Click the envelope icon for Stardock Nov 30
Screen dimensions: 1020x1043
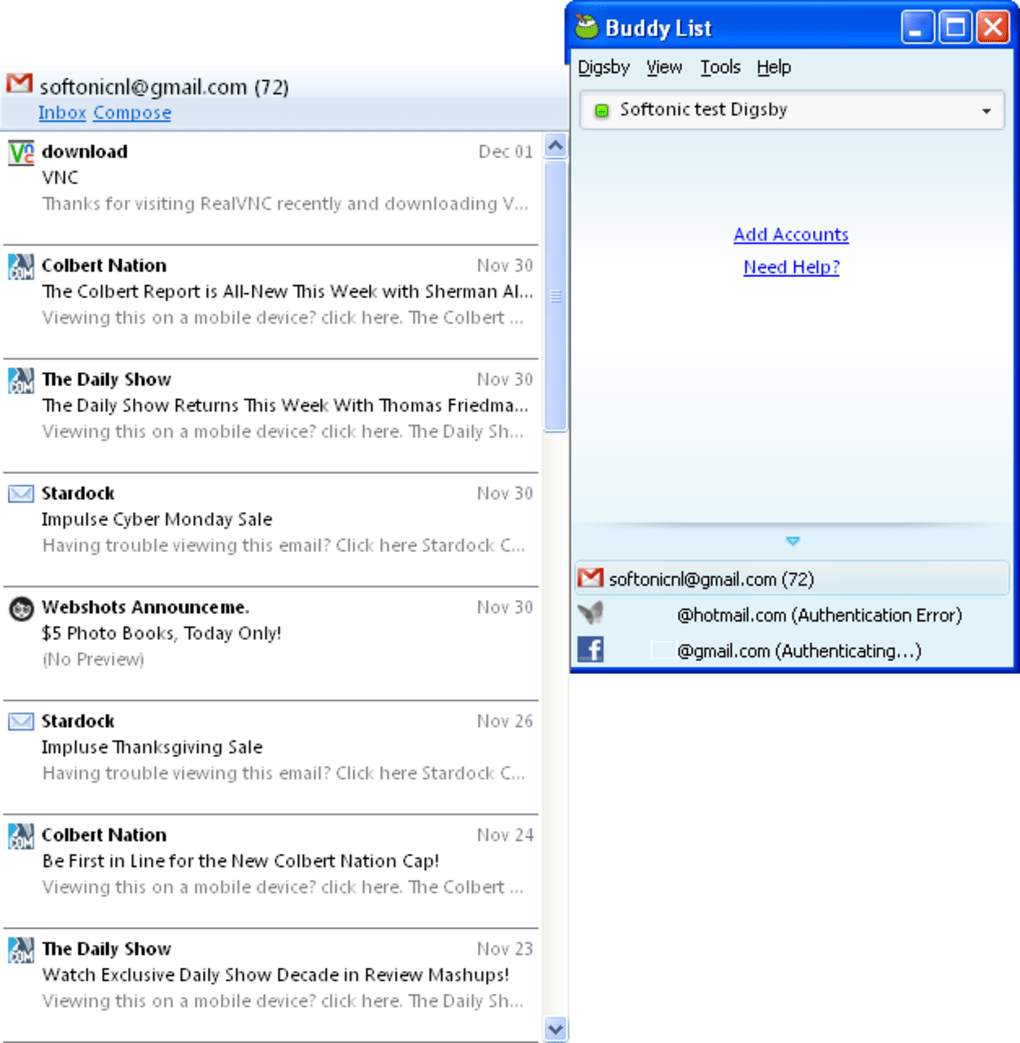(21, 494)
